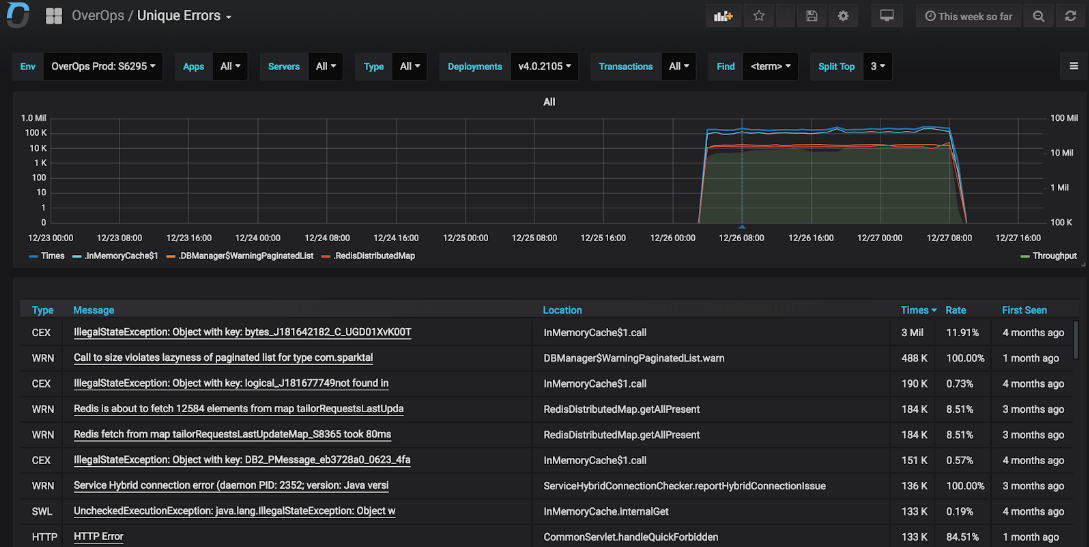Click the 84.51% rate value
The height and width of the screenshot is (547, 1089).
(965, 537)
